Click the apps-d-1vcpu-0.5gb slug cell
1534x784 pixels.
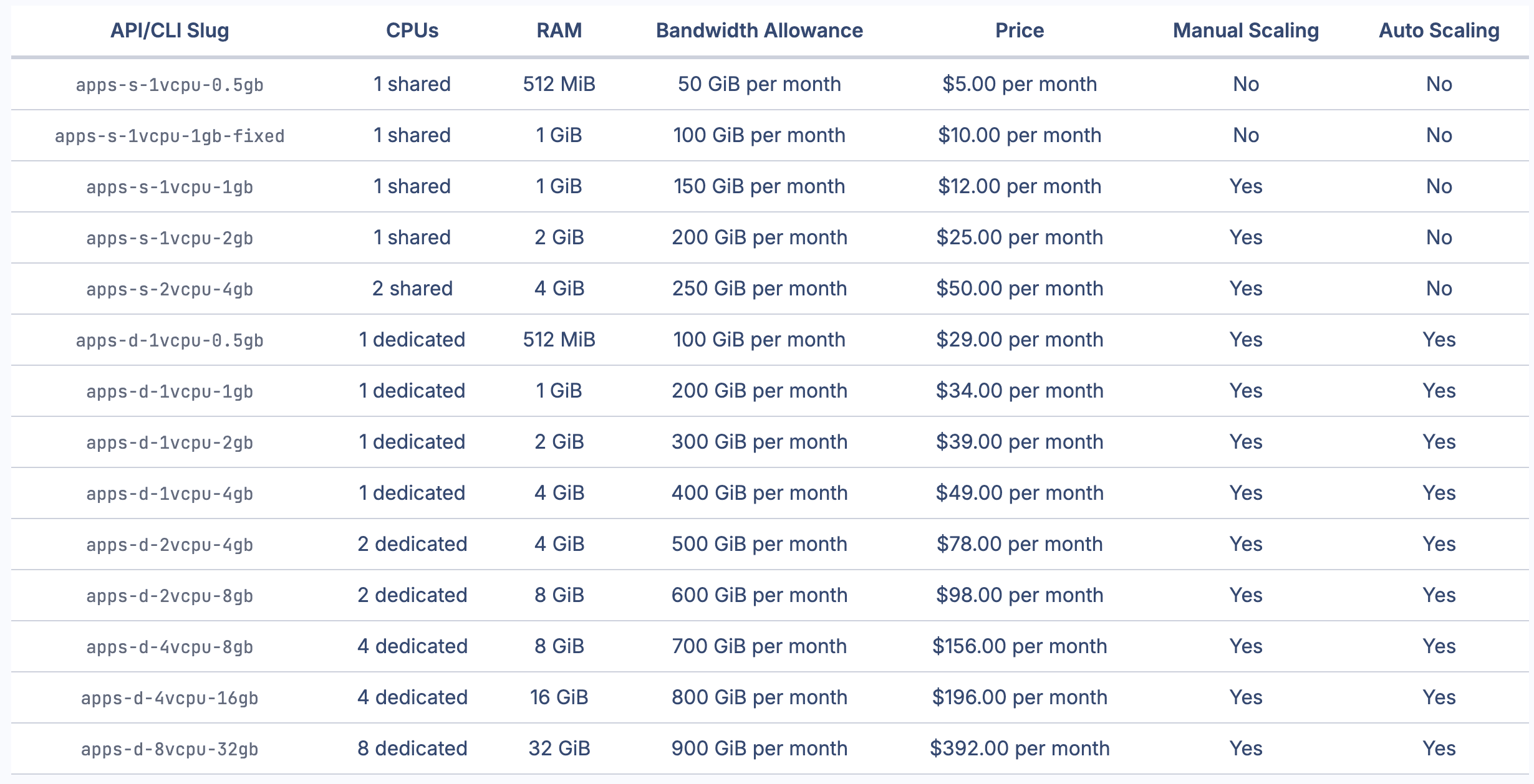click(170, 340)
